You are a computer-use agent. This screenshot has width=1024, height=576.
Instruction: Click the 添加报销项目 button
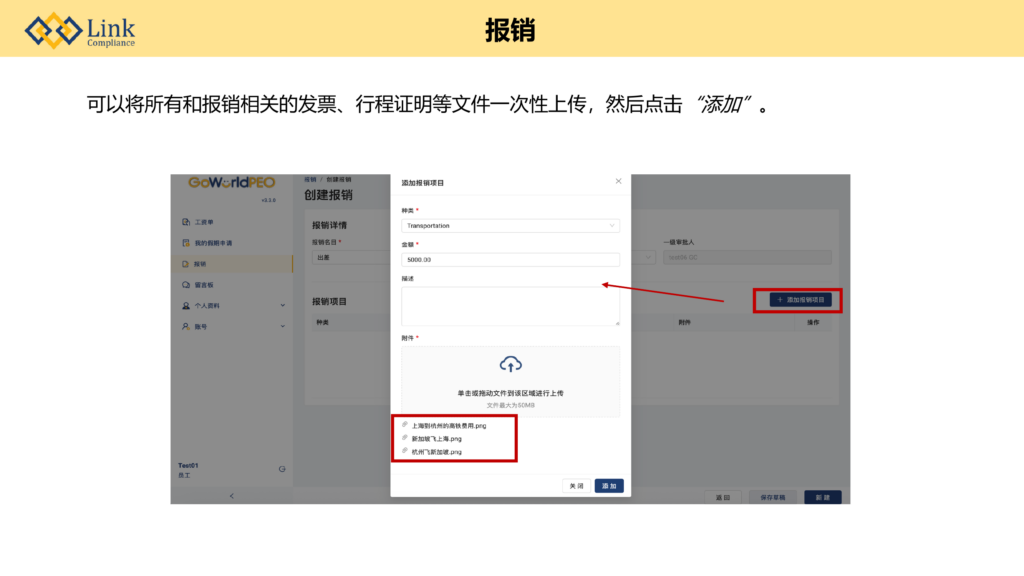pyautogui.click(x=800, y=300)
